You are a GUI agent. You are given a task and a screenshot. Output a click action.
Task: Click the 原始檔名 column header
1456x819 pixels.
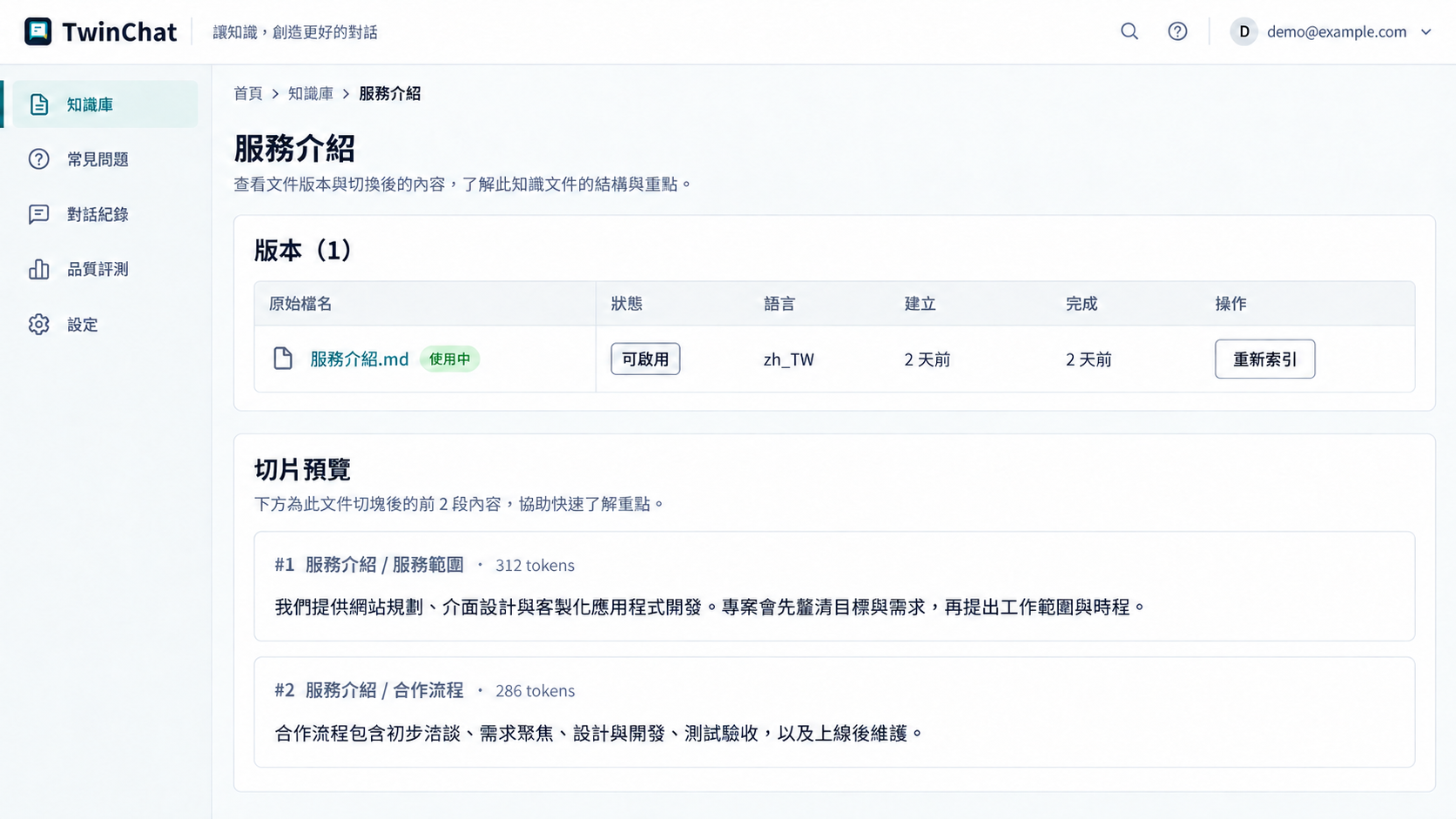pos(300,304)
